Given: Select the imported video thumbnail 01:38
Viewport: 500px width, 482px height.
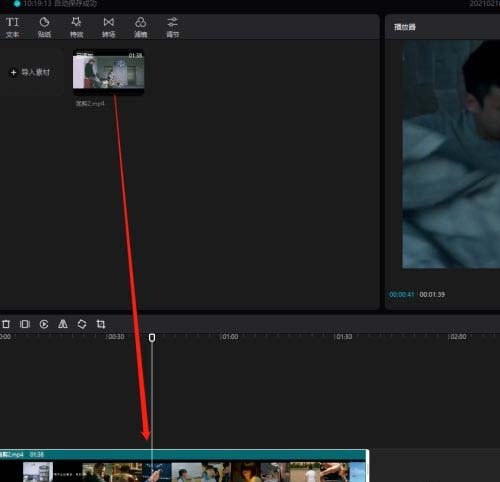Looking at the screenshot, I should [109, 72].
